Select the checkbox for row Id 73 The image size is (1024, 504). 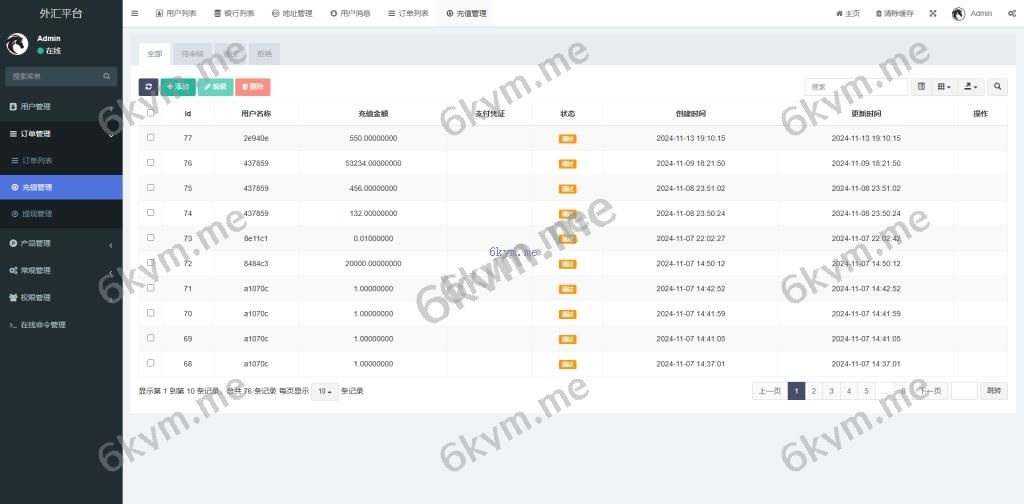pyautogui.click(x=151, y=238)
